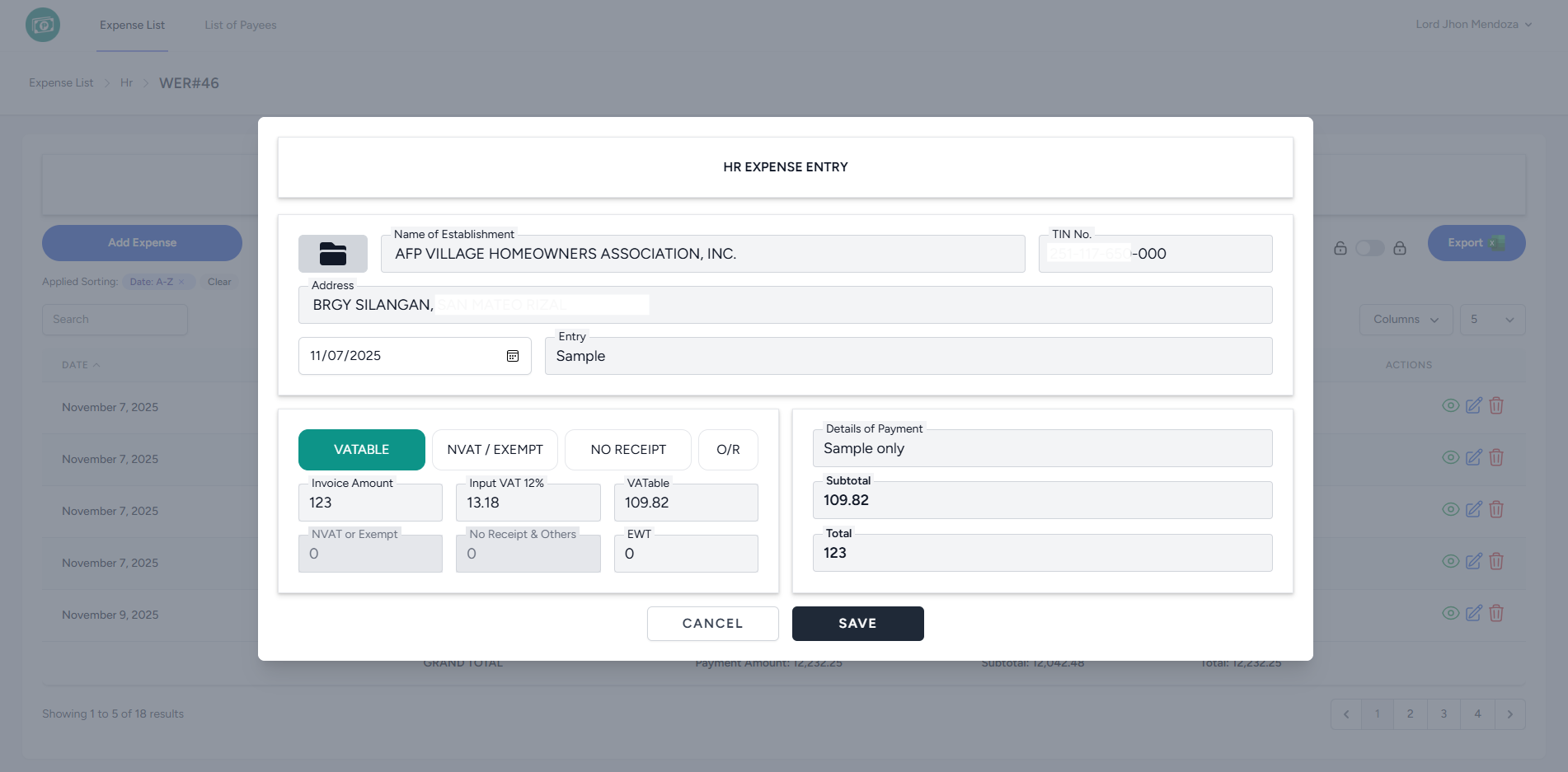Toggle the lock switch between padlocks
This screenshot has width=1568, height=772.
pos(1370,248)
